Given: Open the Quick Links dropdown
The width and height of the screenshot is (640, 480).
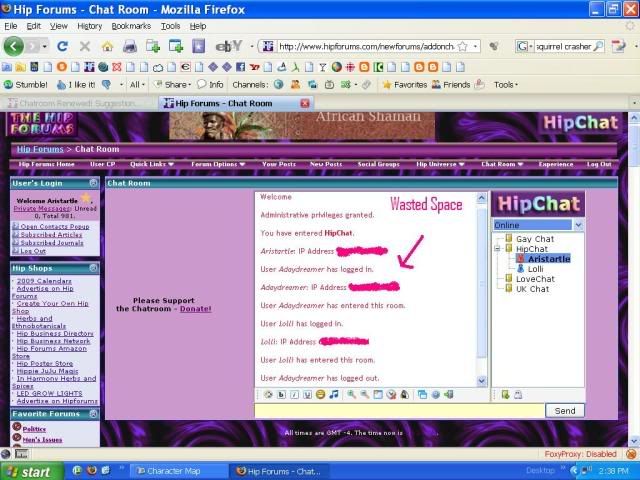Looking at the screenshot, I should coord(151,164).
